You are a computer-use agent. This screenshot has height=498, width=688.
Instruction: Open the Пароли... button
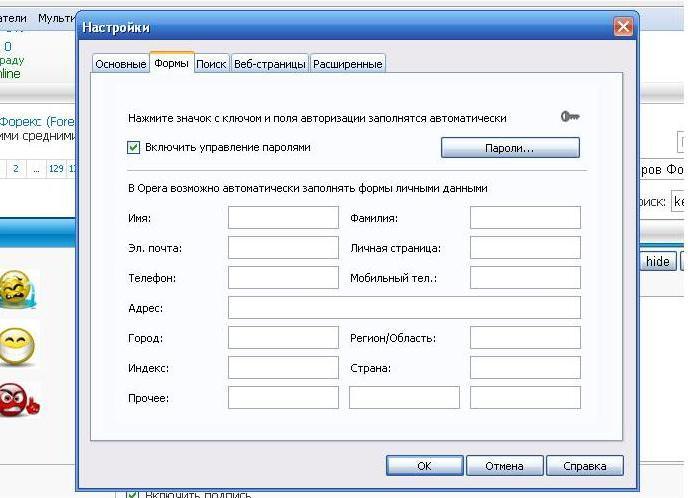click(x=510, y=148)
